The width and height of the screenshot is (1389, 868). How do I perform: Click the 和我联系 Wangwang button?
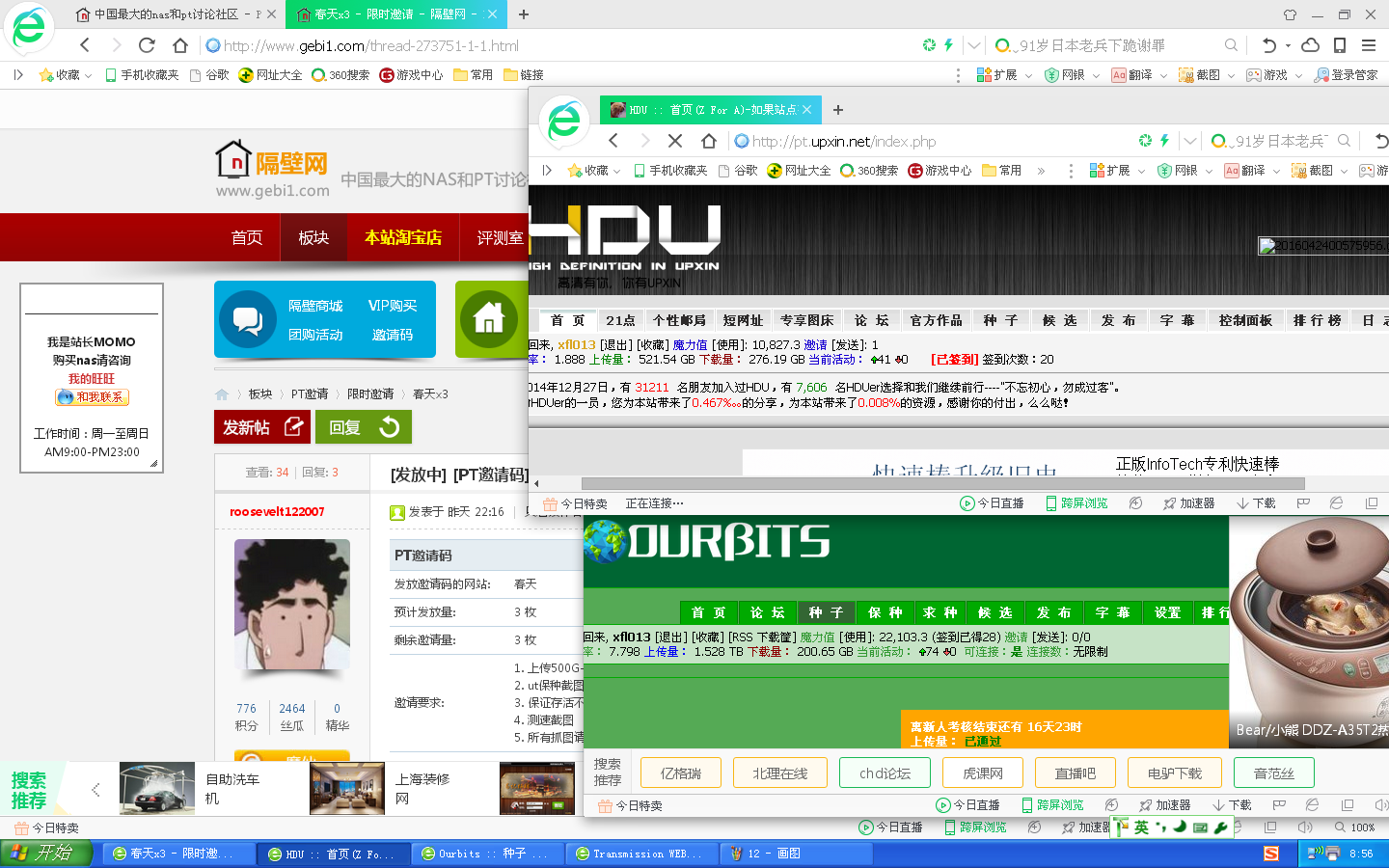92,396
